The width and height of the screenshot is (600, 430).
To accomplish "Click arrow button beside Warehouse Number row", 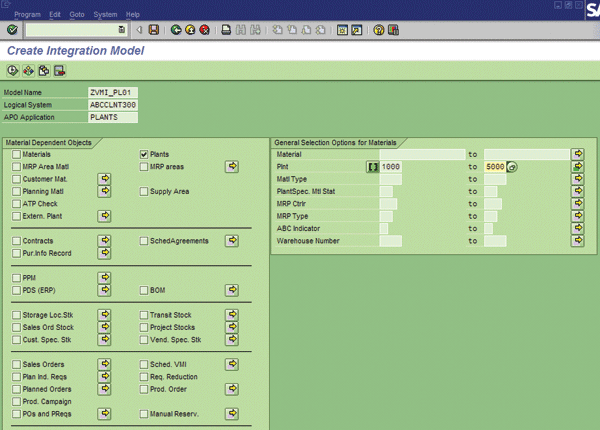I will pyautogui.click(x=578, y=241).
